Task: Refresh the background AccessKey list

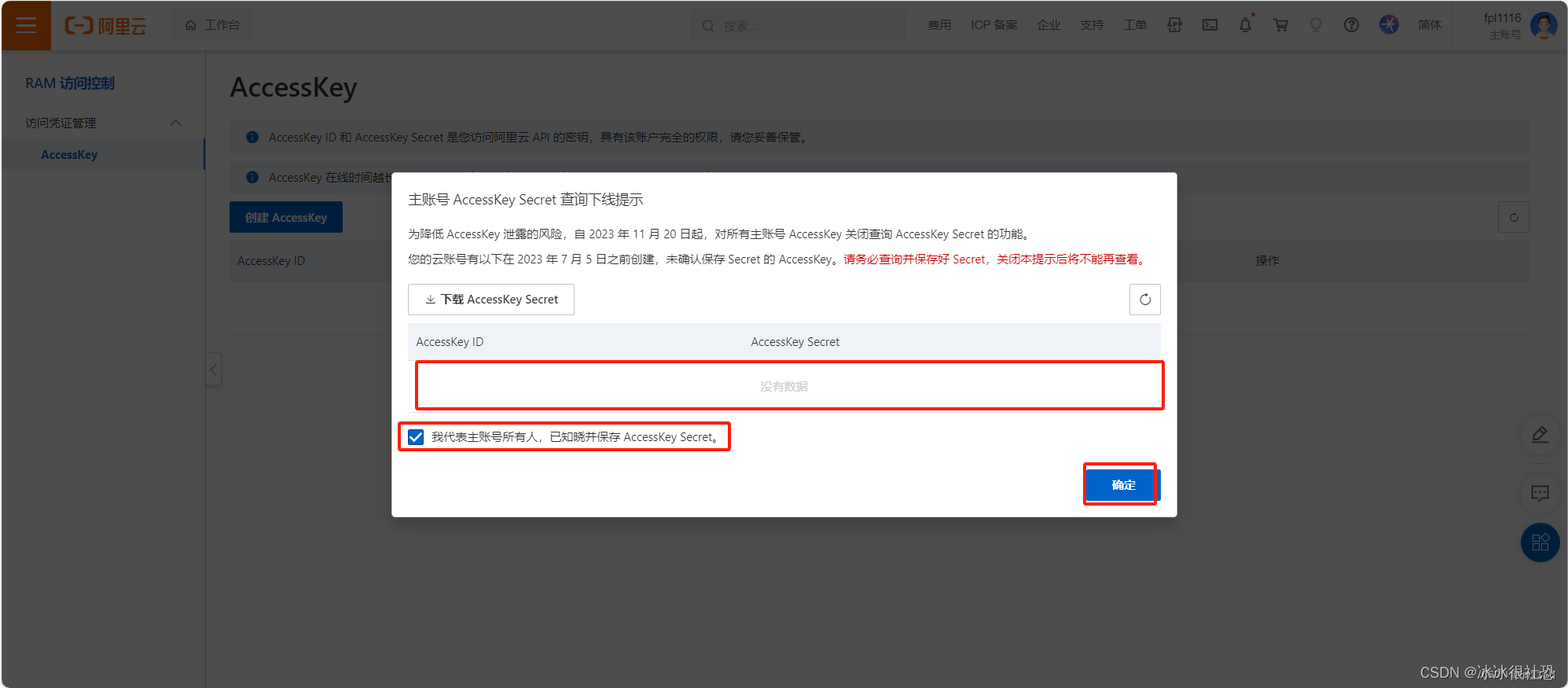Action: [1514, 218]
